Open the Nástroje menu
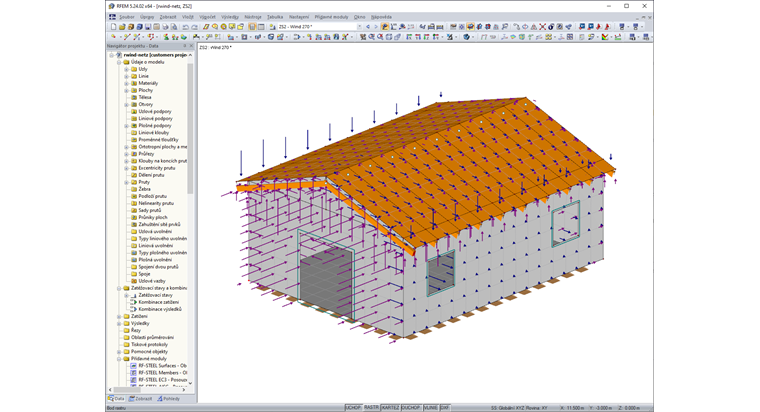760x412 pixels. (253, 17)
